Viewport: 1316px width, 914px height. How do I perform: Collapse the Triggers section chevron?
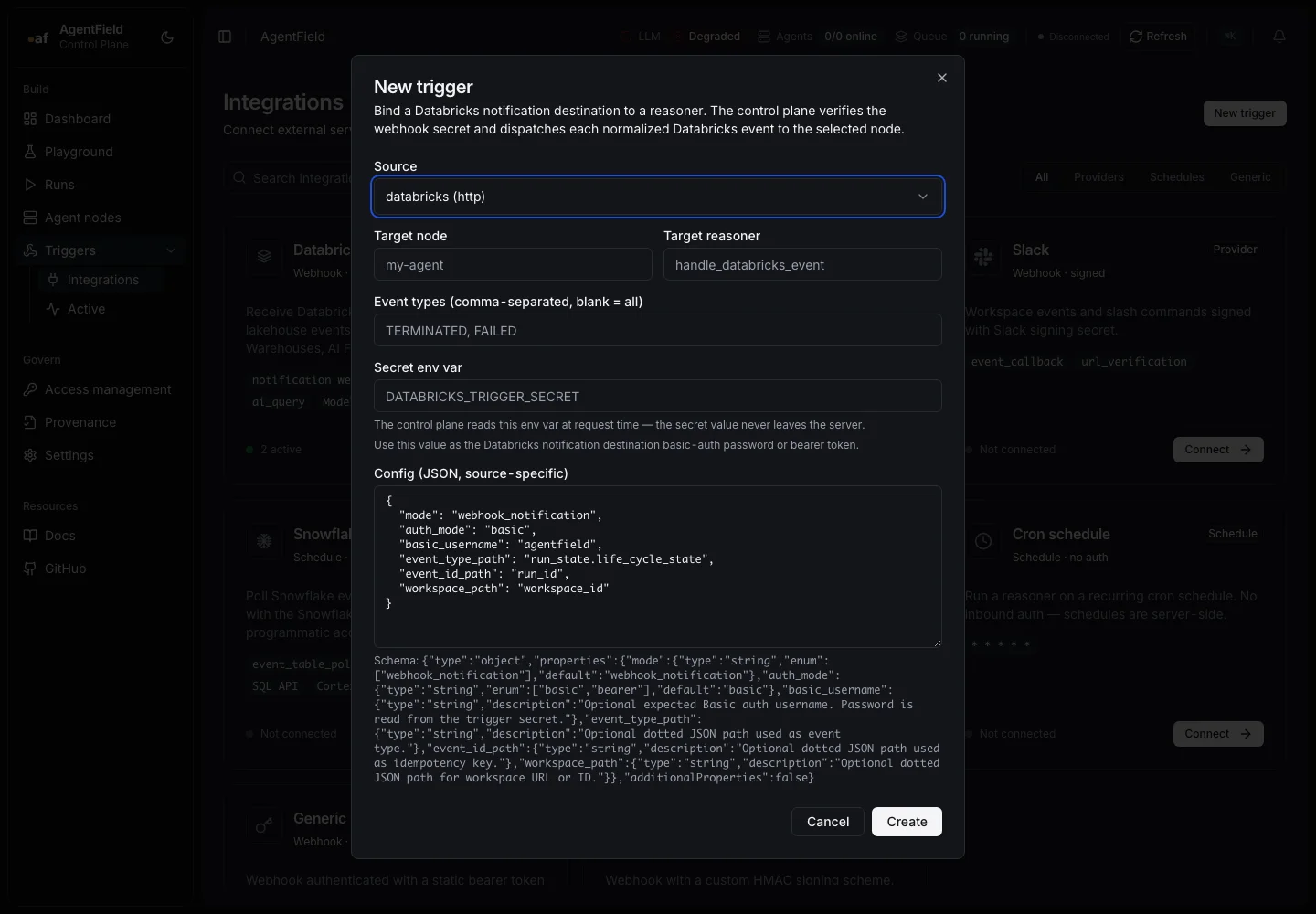[171, 250]
